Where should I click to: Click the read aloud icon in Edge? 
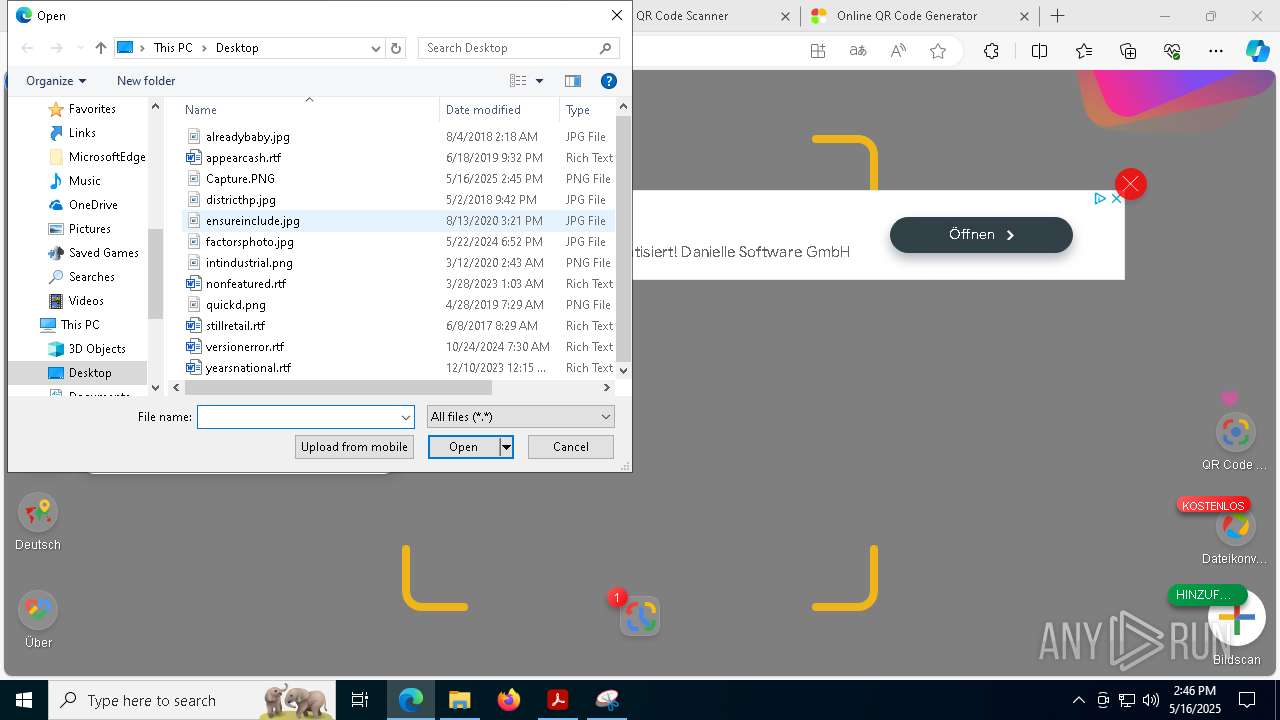pyautogui.click(x=898, y=51)
